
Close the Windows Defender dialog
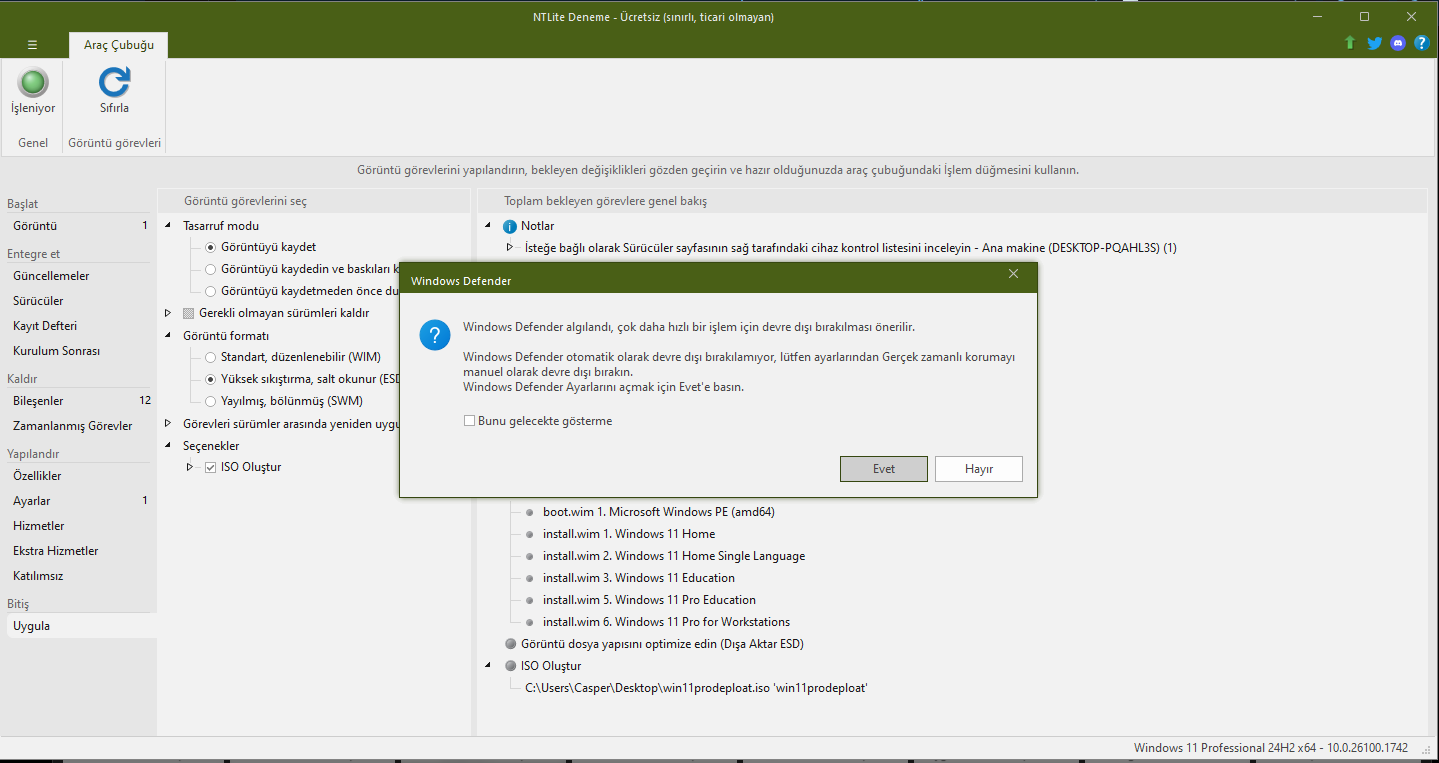pyautogui.click(x=1013, y=274)
